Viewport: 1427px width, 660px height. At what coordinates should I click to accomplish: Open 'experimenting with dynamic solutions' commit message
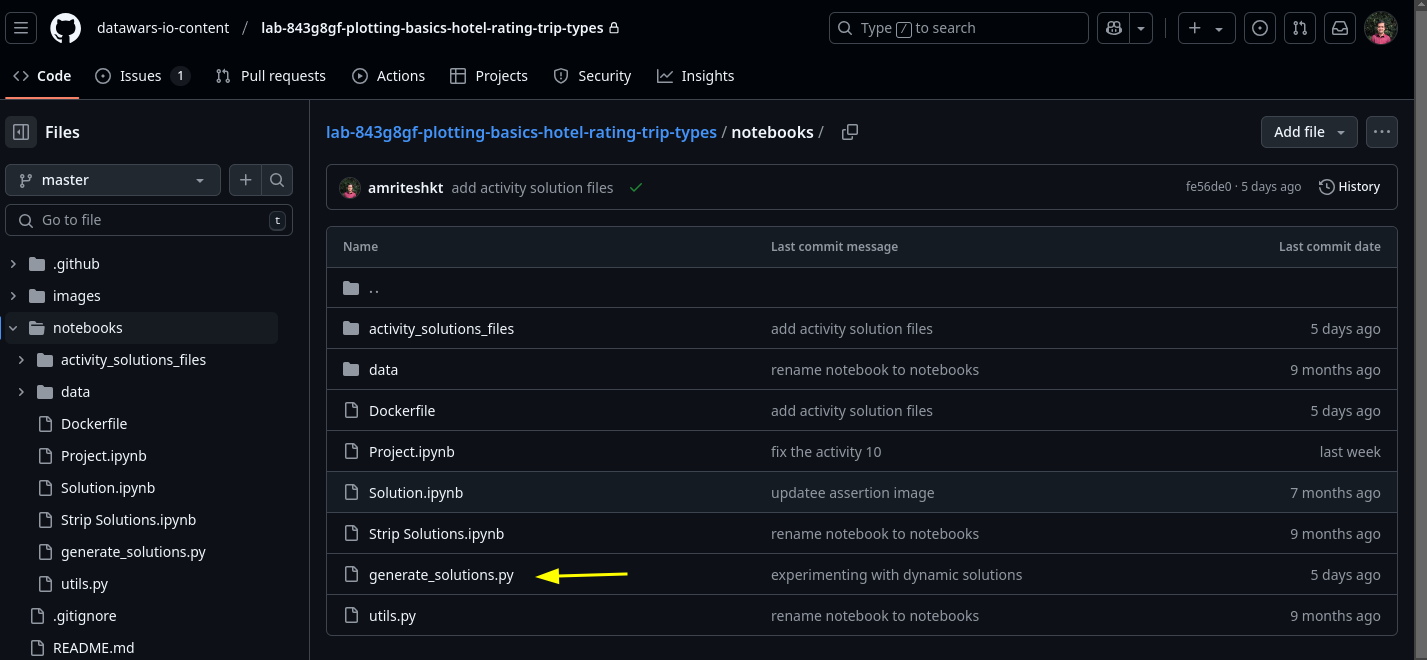tap(896, 575)
